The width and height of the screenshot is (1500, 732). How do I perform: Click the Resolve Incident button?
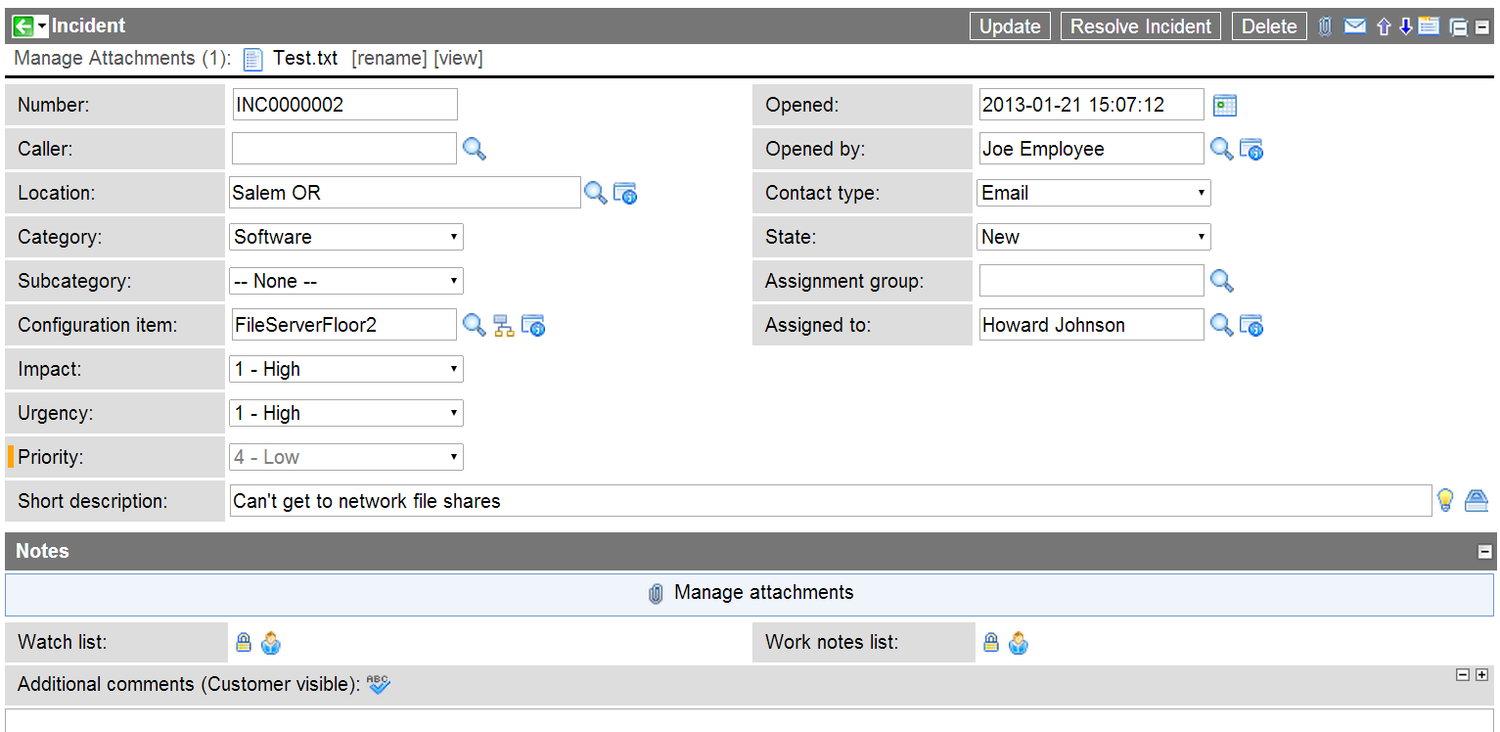click(x=1140, y=26)
